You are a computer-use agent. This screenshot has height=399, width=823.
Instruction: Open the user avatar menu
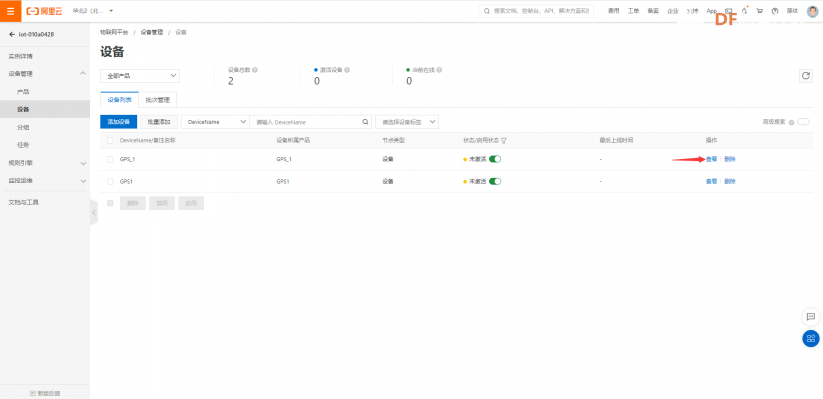[813, 11]
